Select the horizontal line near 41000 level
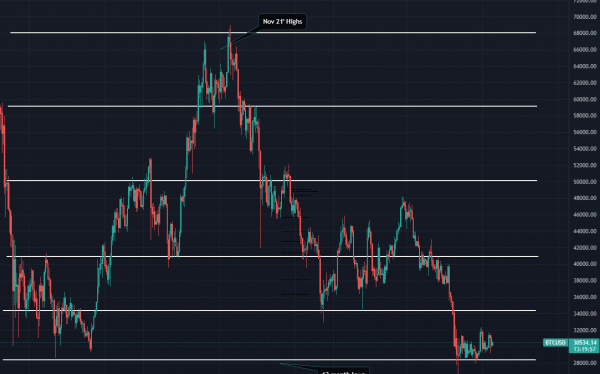The width and height of the screenshot is (600, 374). [x=272, y=256]
